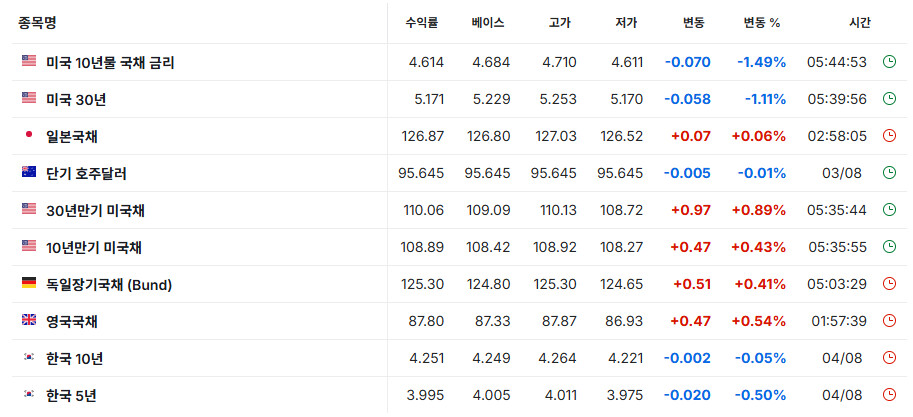Screen dimensions: 913x417
Task: Click German flag icon beside 독일장기국채 (Bund)
Action: click(x=29, y=283)
